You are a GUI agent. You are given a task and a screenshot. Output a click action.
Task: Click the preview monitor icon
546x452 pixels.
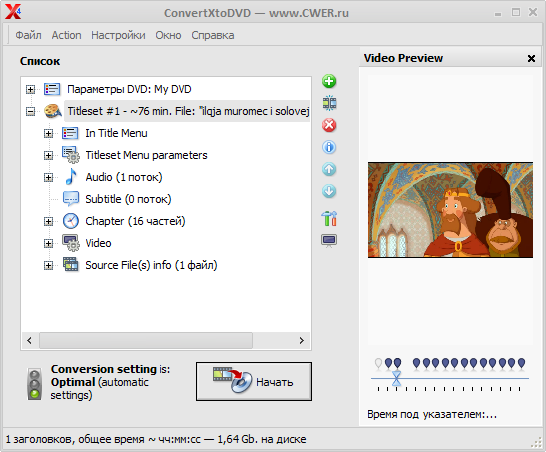coord(329,241)
